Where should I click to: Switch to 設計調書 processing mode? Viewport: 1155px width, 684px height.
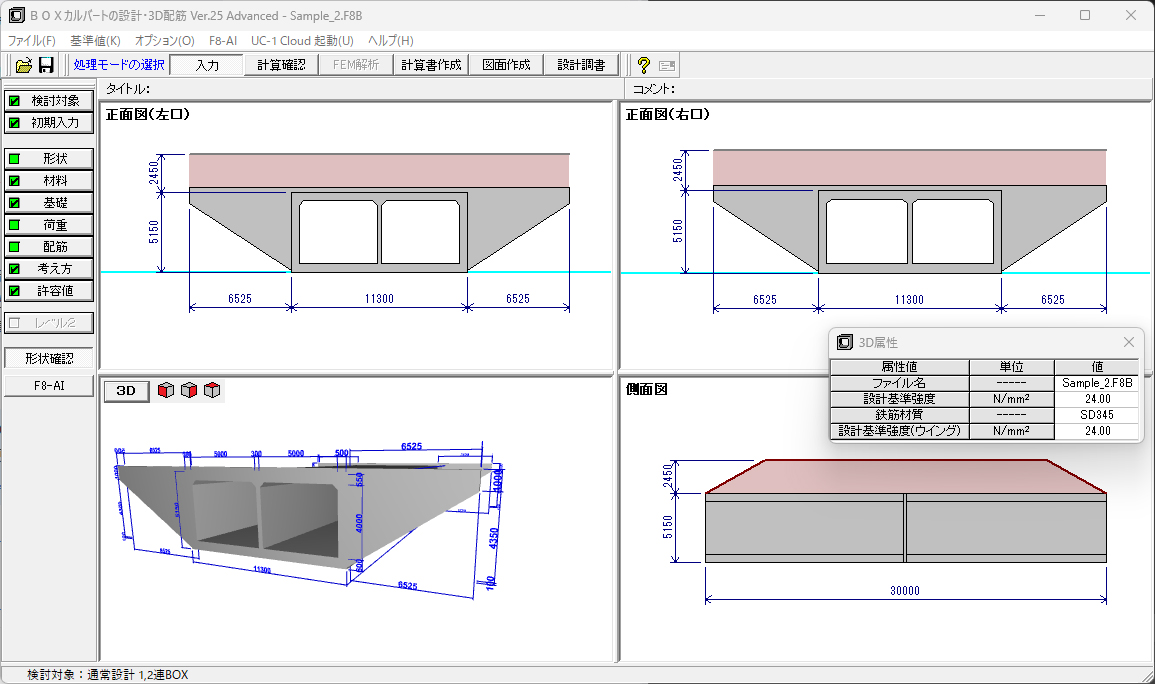click(x=581, y=66)
